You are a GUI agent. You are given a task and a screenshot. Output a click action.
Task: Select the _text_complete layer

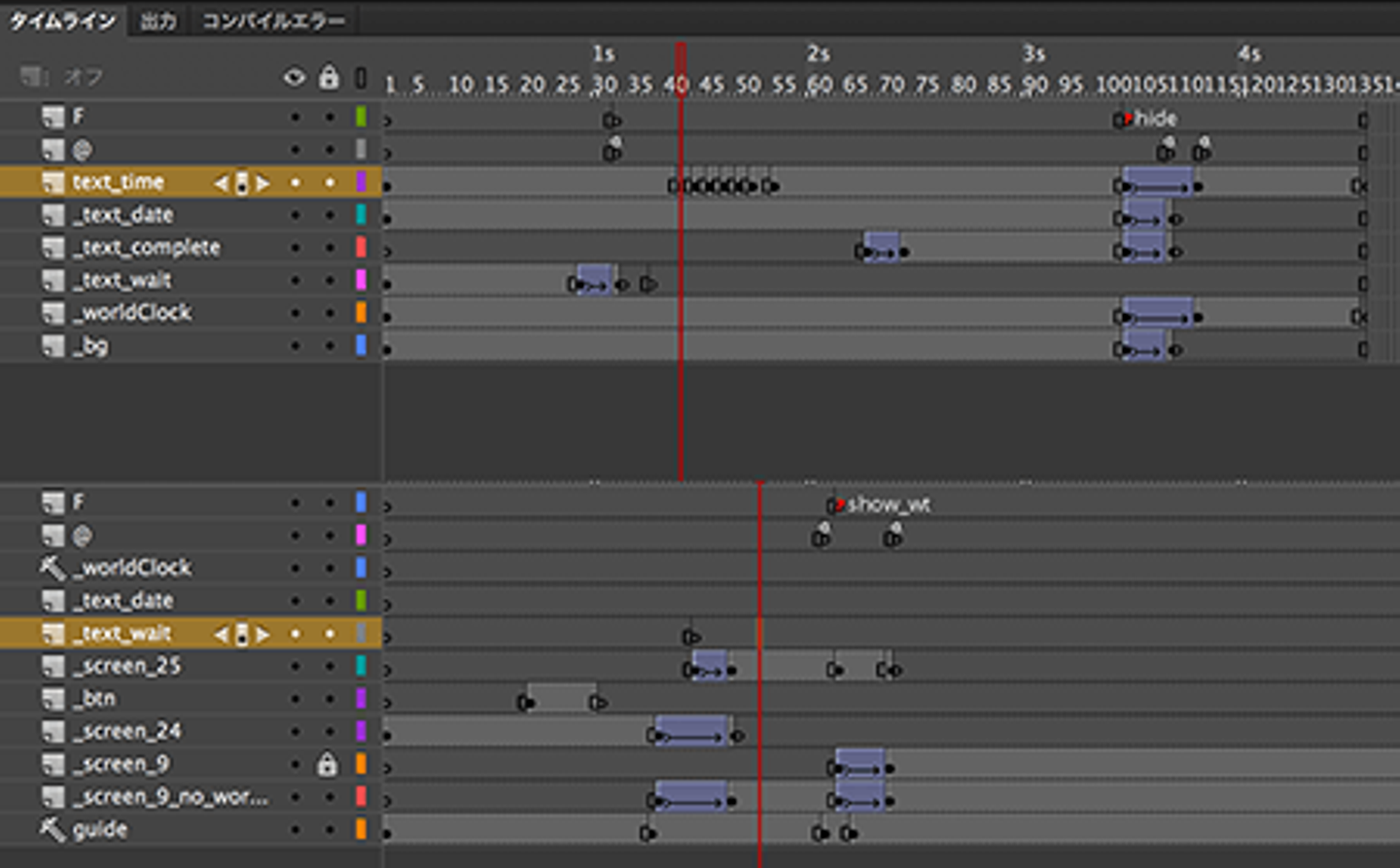[147, 248]
